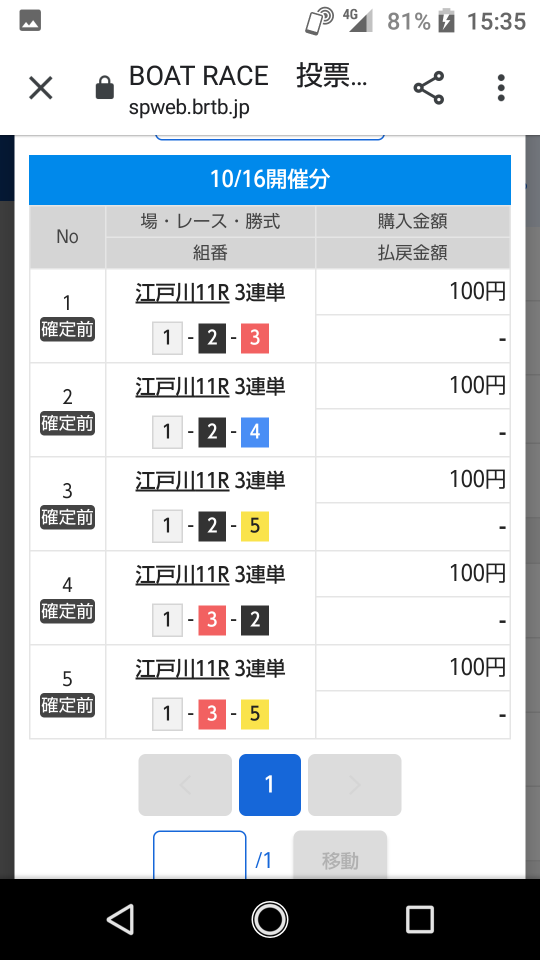This screenshot has width=540, height=960.
Task: Go to previous page with left chevron
Action: (x=185, y=785)
